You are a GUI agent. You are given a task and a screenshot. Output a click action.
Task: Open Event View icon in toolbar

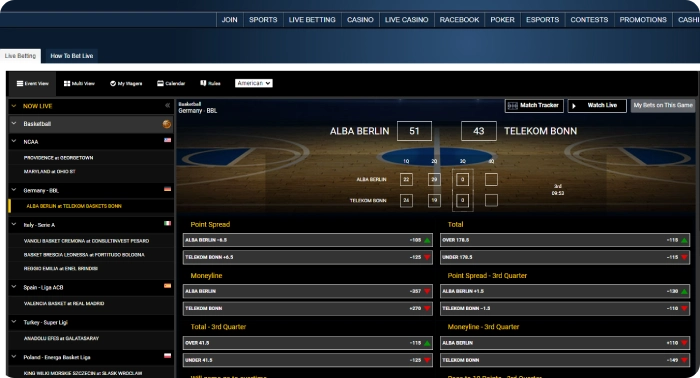[20, 83]
